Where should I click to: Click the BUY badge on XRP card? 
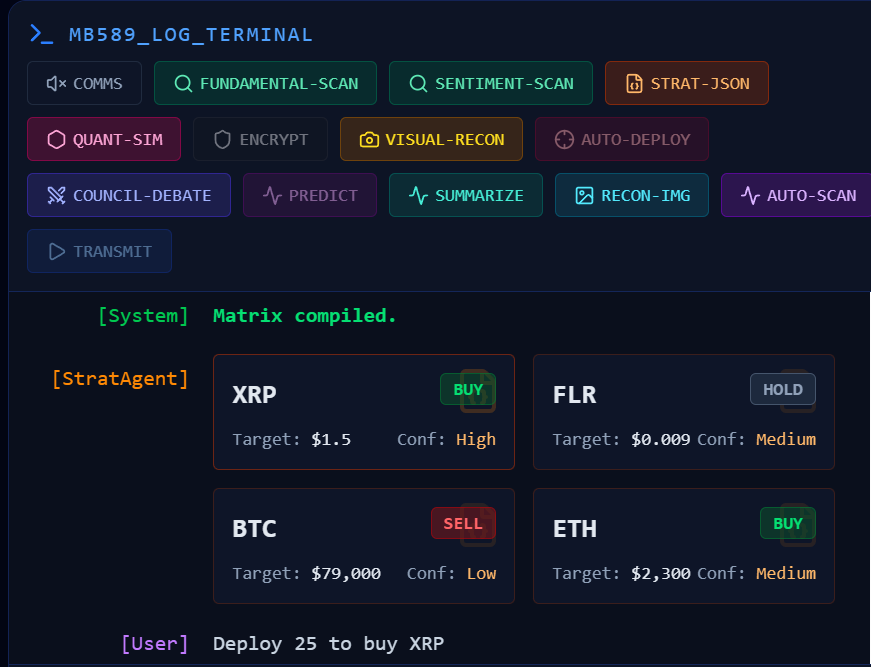468,389
